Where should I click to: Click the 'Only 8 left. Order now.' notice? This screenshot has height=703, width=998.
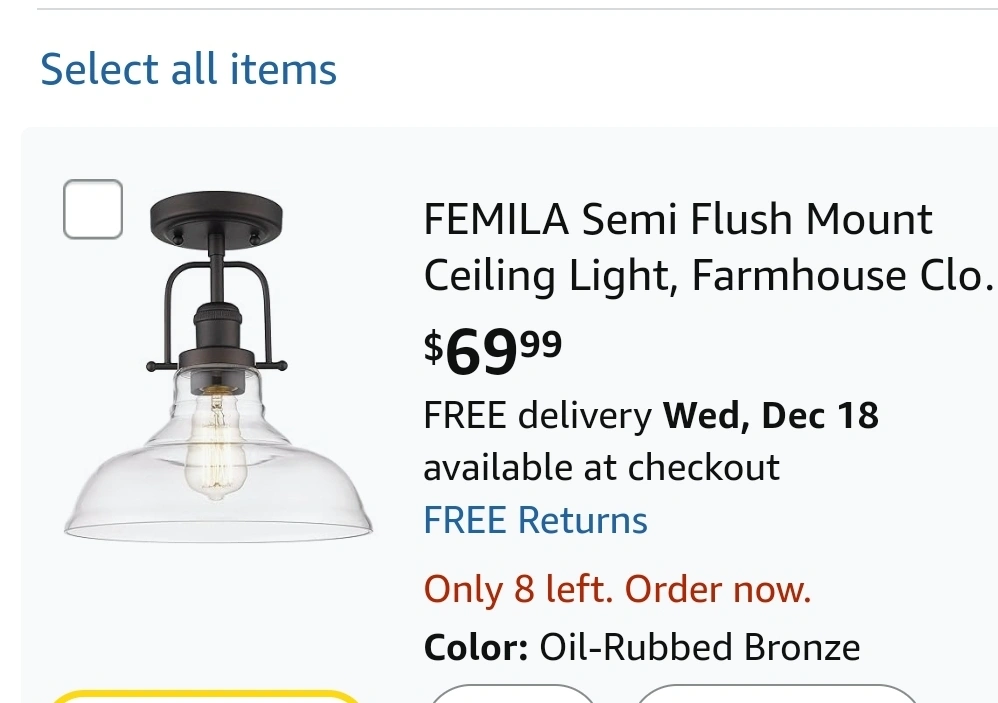tap(617, 589)
